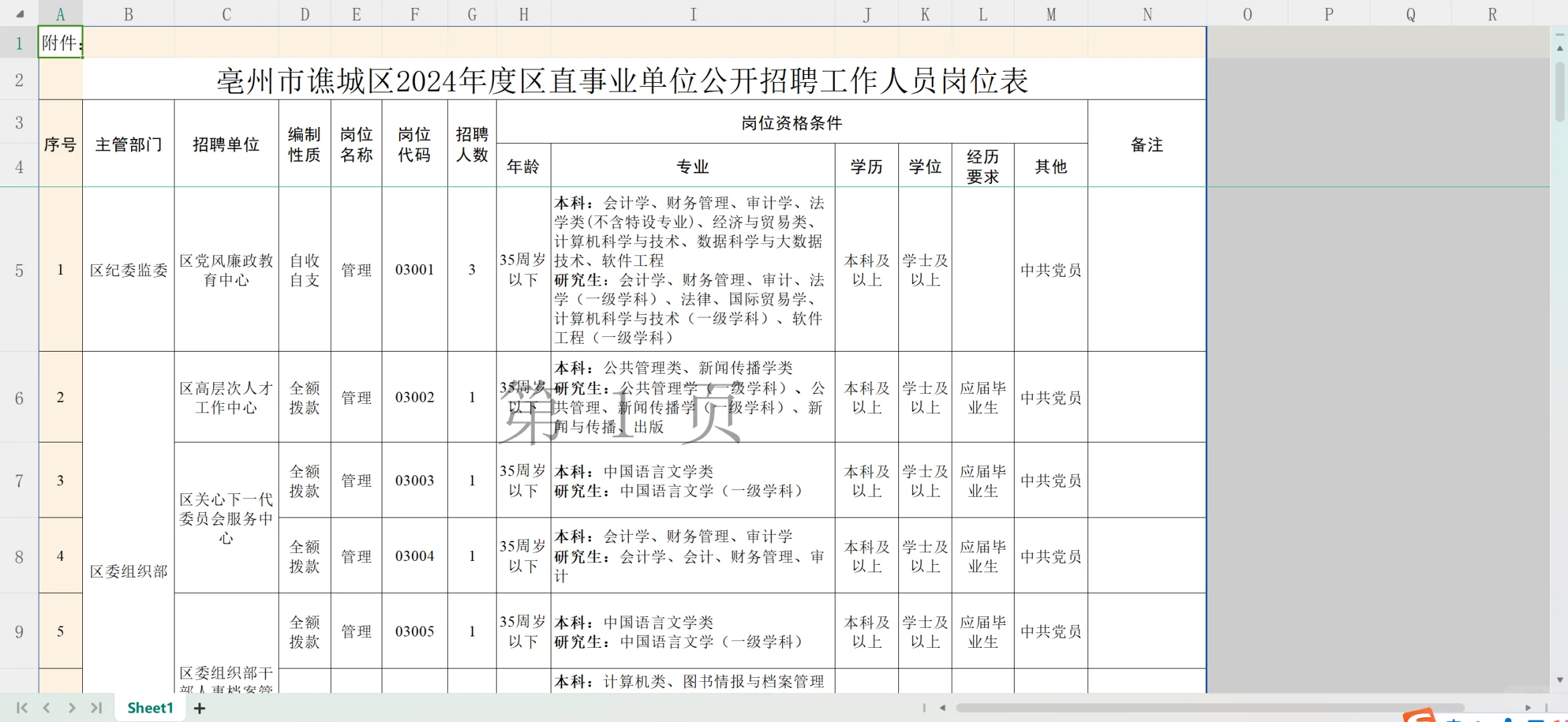Click the horizontal scrollbar left arrow
This screenshot has height=722, width=1568.
(943, 707)
